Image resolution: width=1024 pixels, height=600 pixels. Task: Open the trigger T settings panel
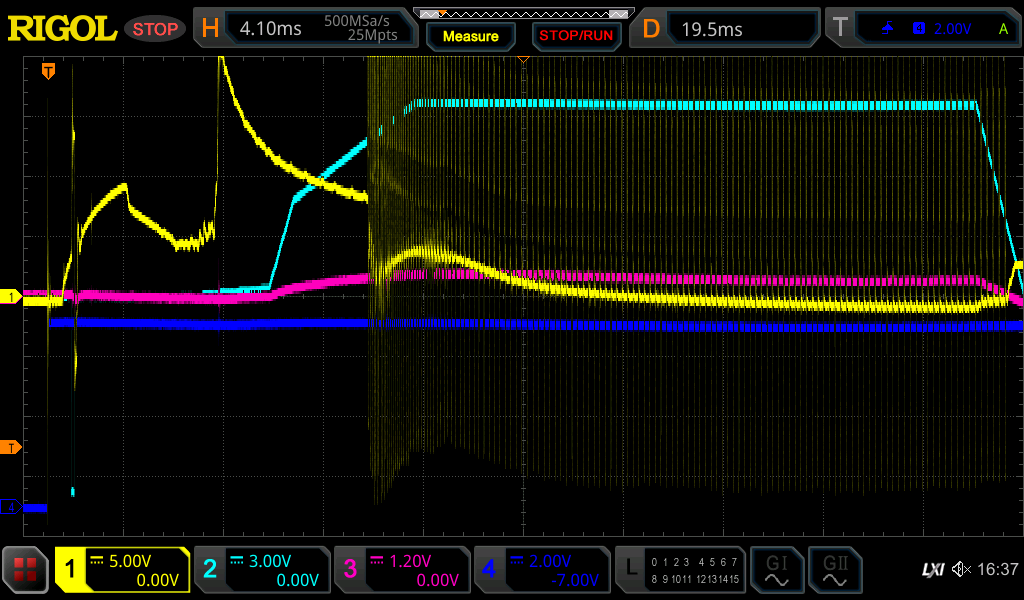click(x=922, y=29)
